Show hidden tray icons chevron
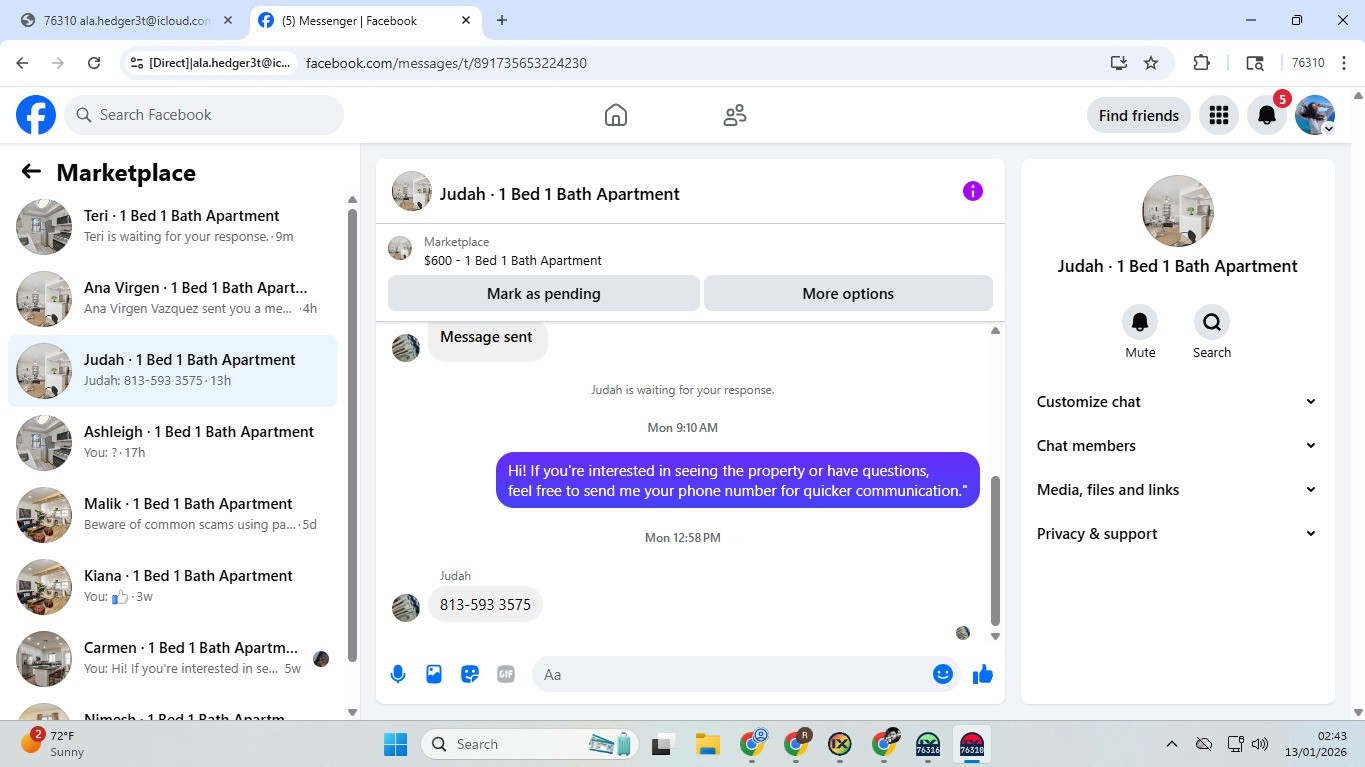 1172,744
